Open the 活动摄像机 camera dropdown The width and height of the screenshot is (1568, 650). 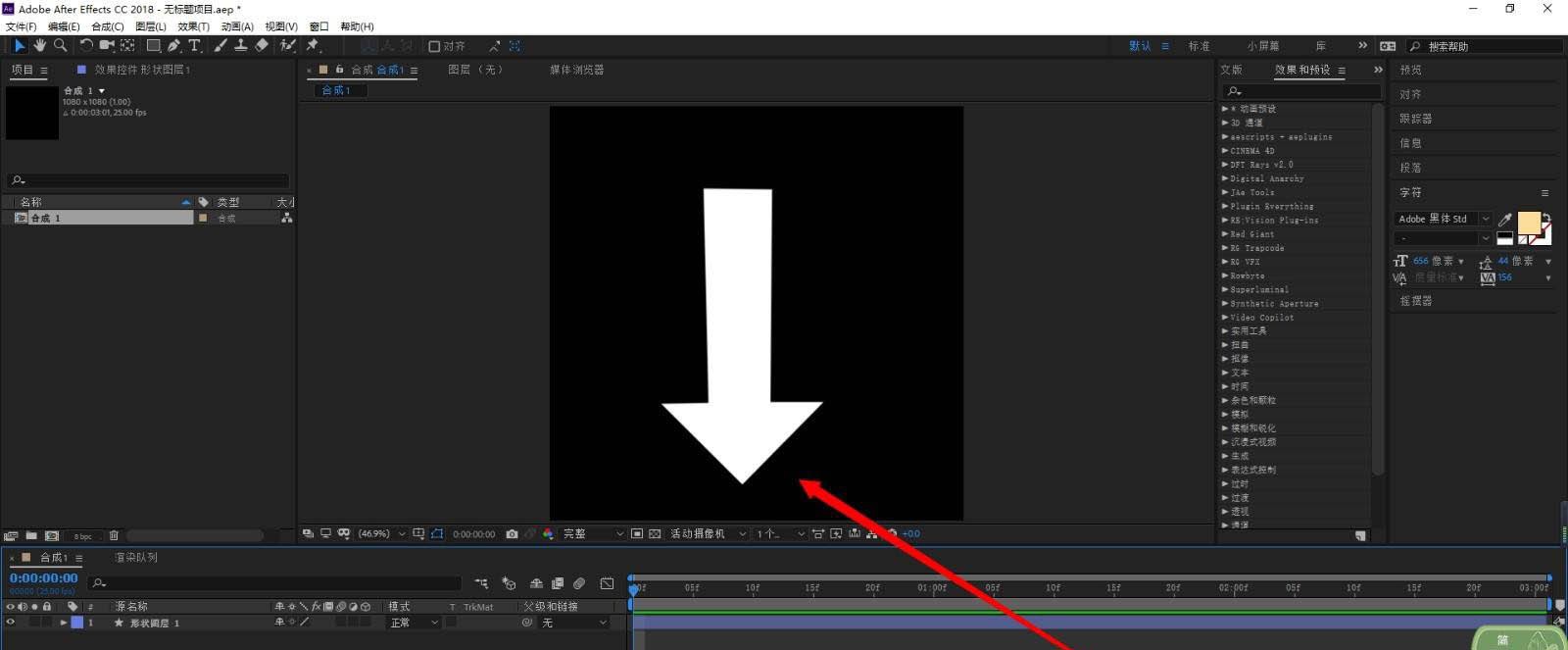tap(709, 534)
